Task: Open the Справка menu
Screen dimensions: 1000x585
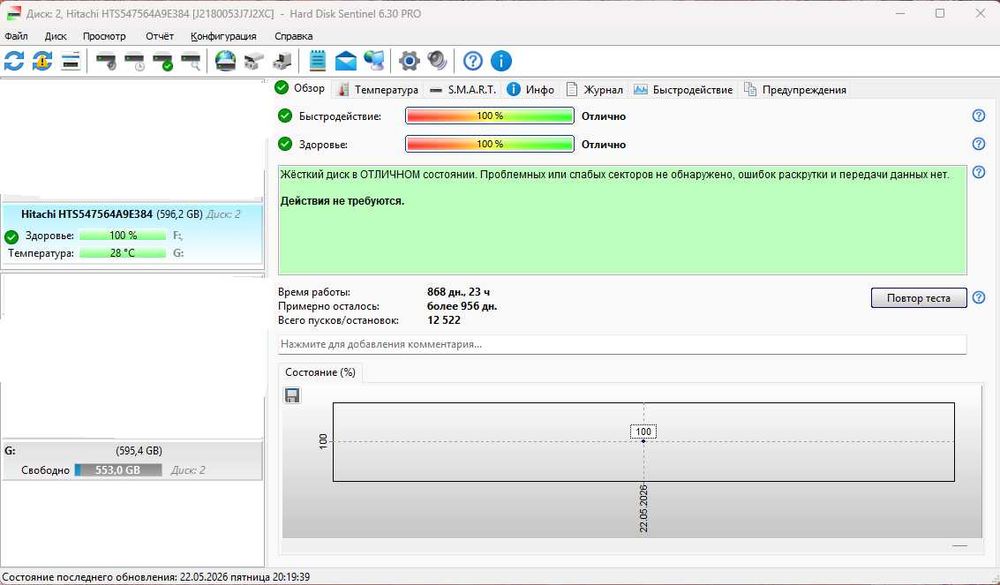Action: 293,36
